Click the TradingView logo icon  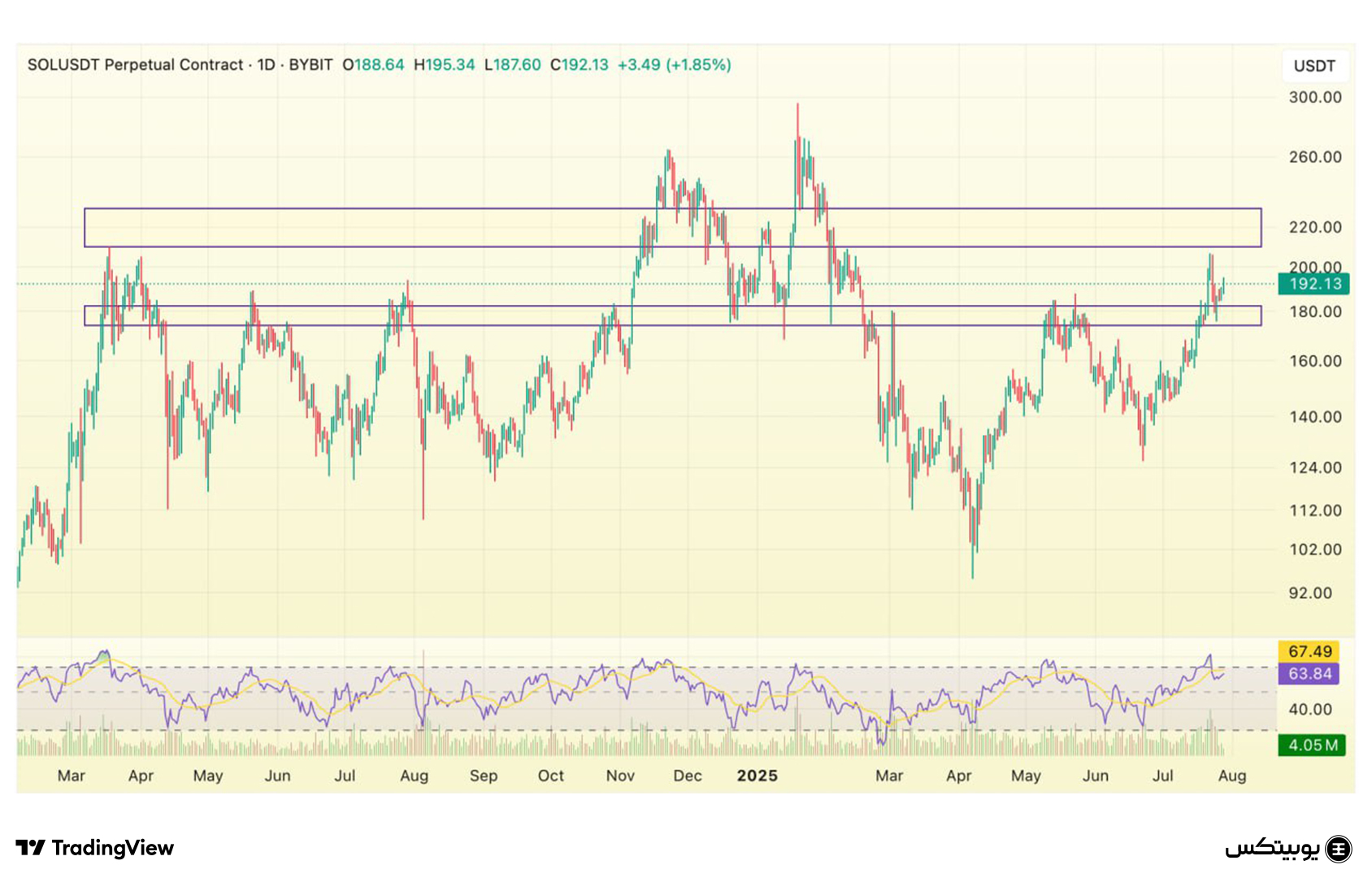click(31, 848)
